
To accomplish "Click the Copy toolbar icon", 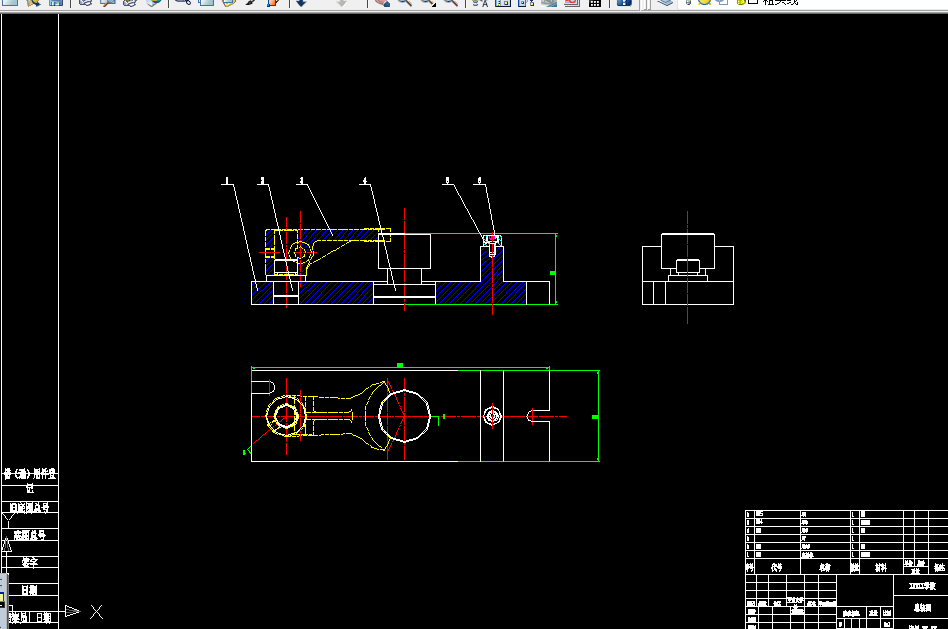I will click(x=206, y=2).
